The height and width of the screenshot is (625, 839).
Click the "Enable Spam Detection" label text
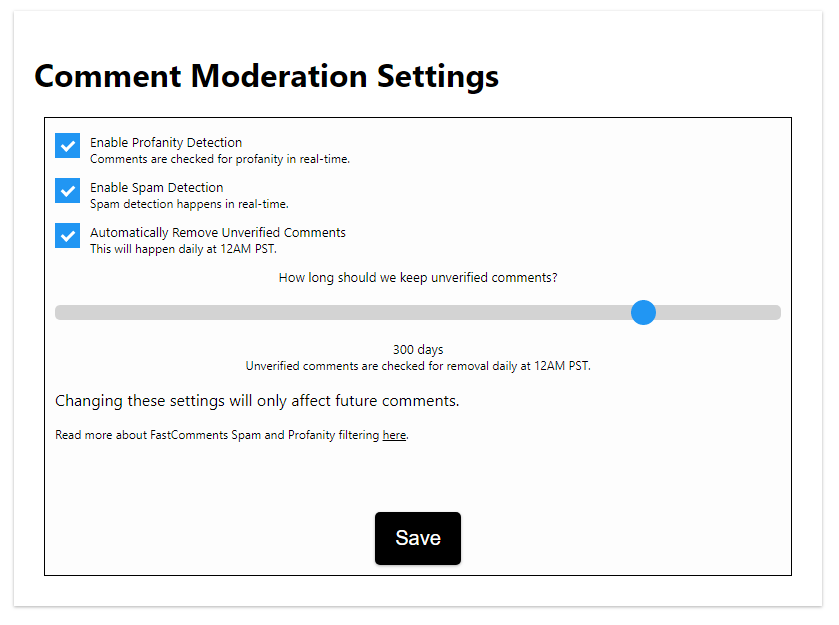tap(157, 188)
